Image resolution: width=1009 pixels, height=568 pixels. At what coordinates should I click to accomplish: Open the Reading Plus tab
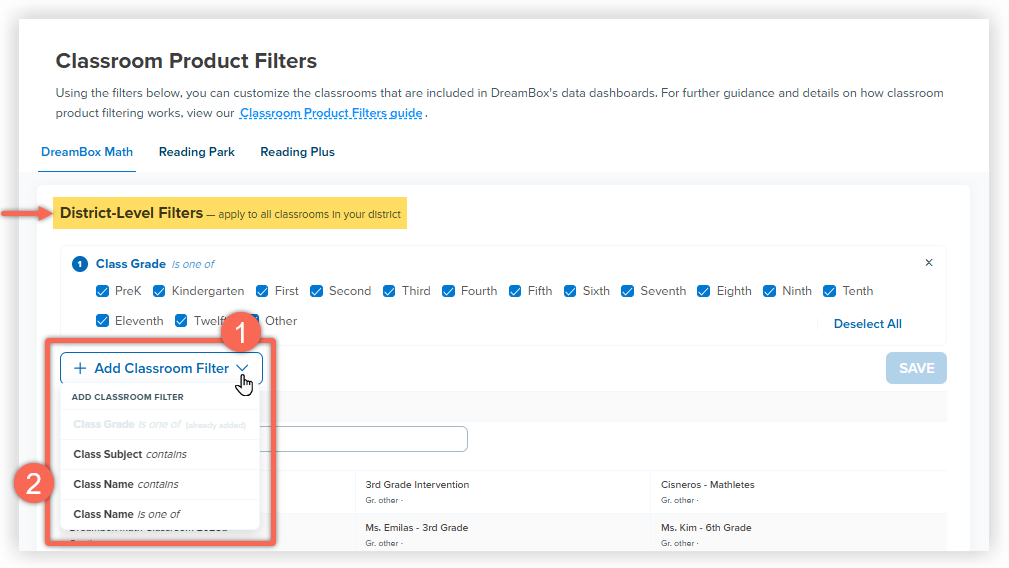click(x=297, y=152)
